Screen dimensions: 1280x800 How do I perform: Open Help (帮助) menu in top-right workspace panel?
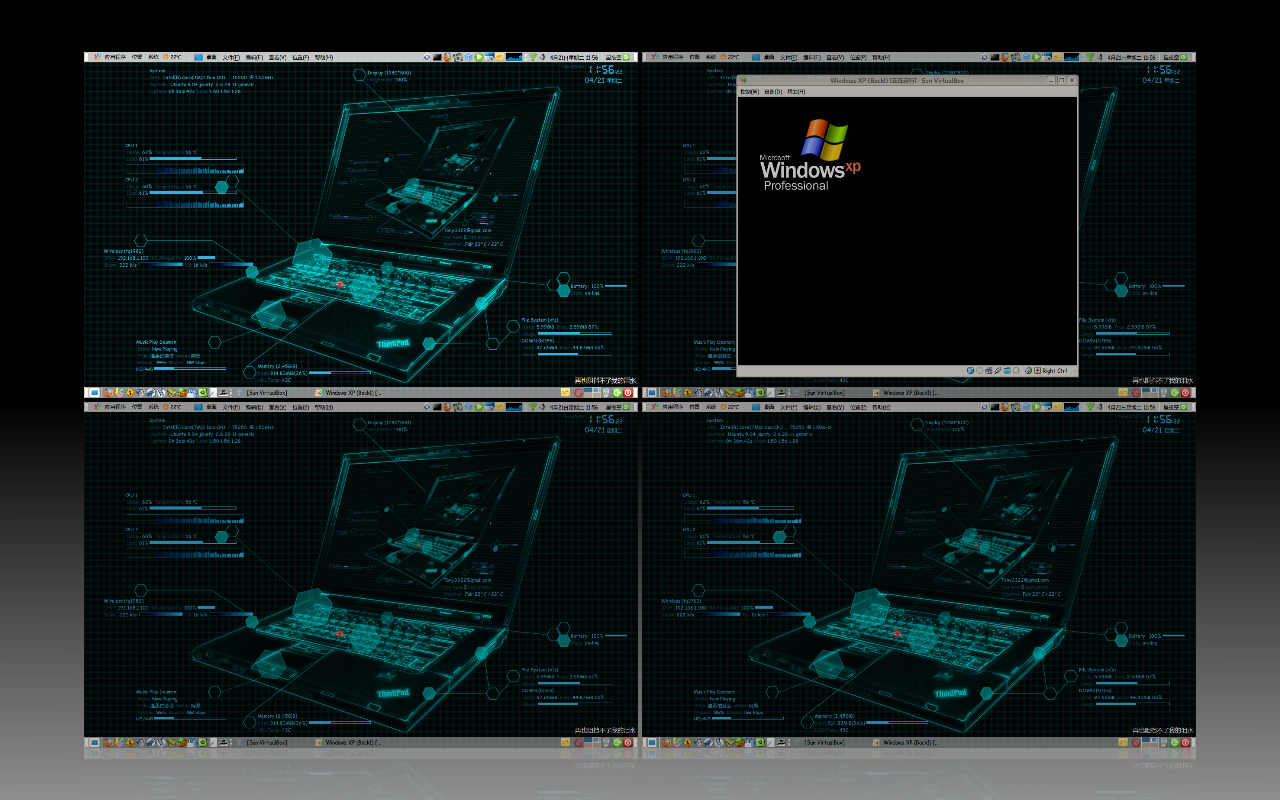pos(881,57)
